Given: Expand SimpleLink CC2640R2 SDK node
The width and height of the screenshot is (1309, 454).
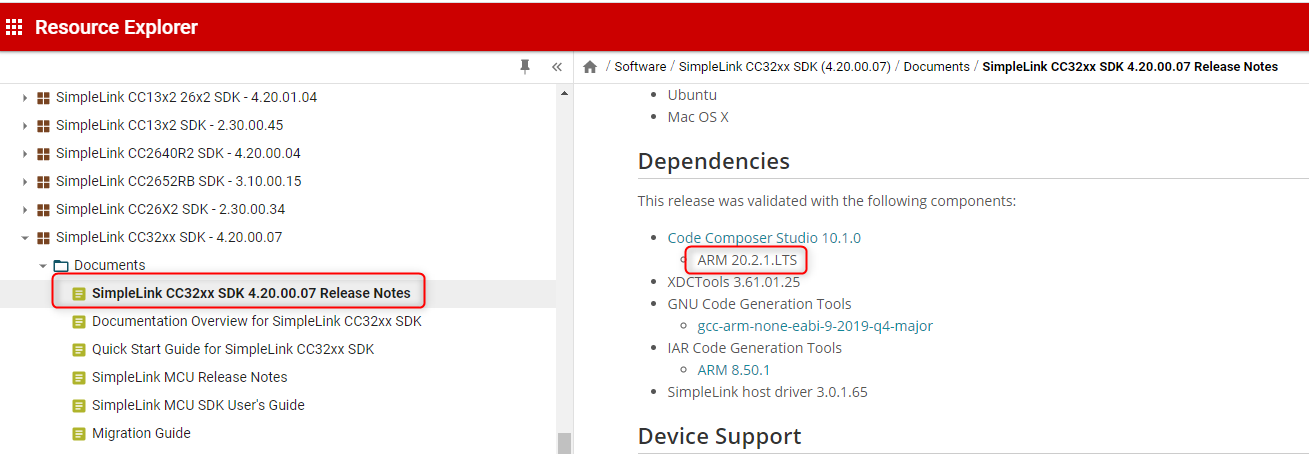Looking at the screenshot, I should [25, 154].
